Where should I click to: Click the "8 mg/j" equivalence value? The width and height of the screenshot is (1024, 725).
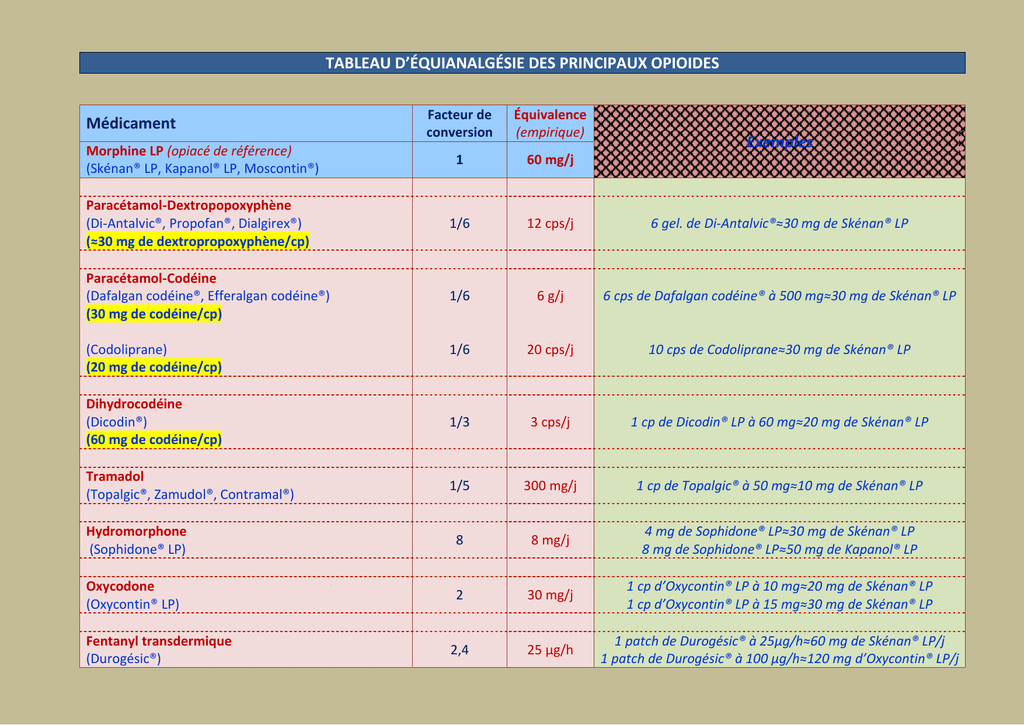point(550,540)
